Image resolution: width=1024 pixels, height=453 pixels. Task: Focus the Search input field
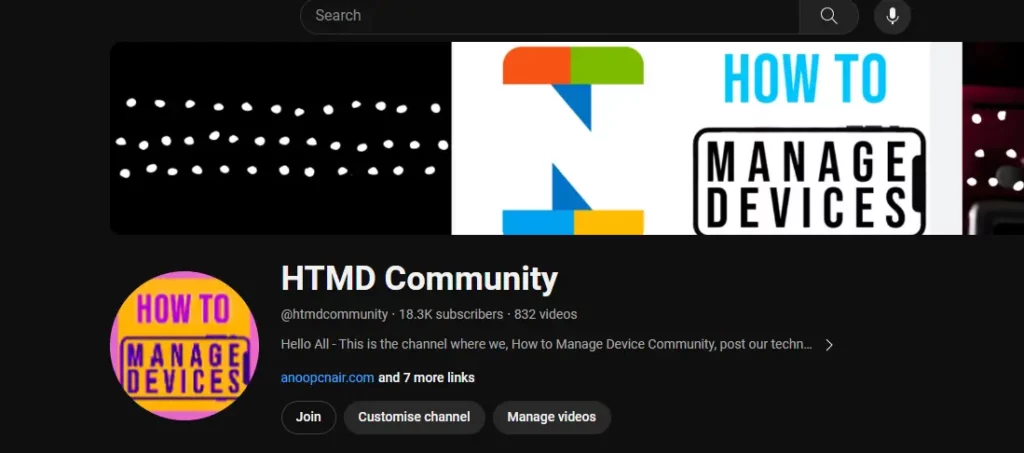(549, 16)
